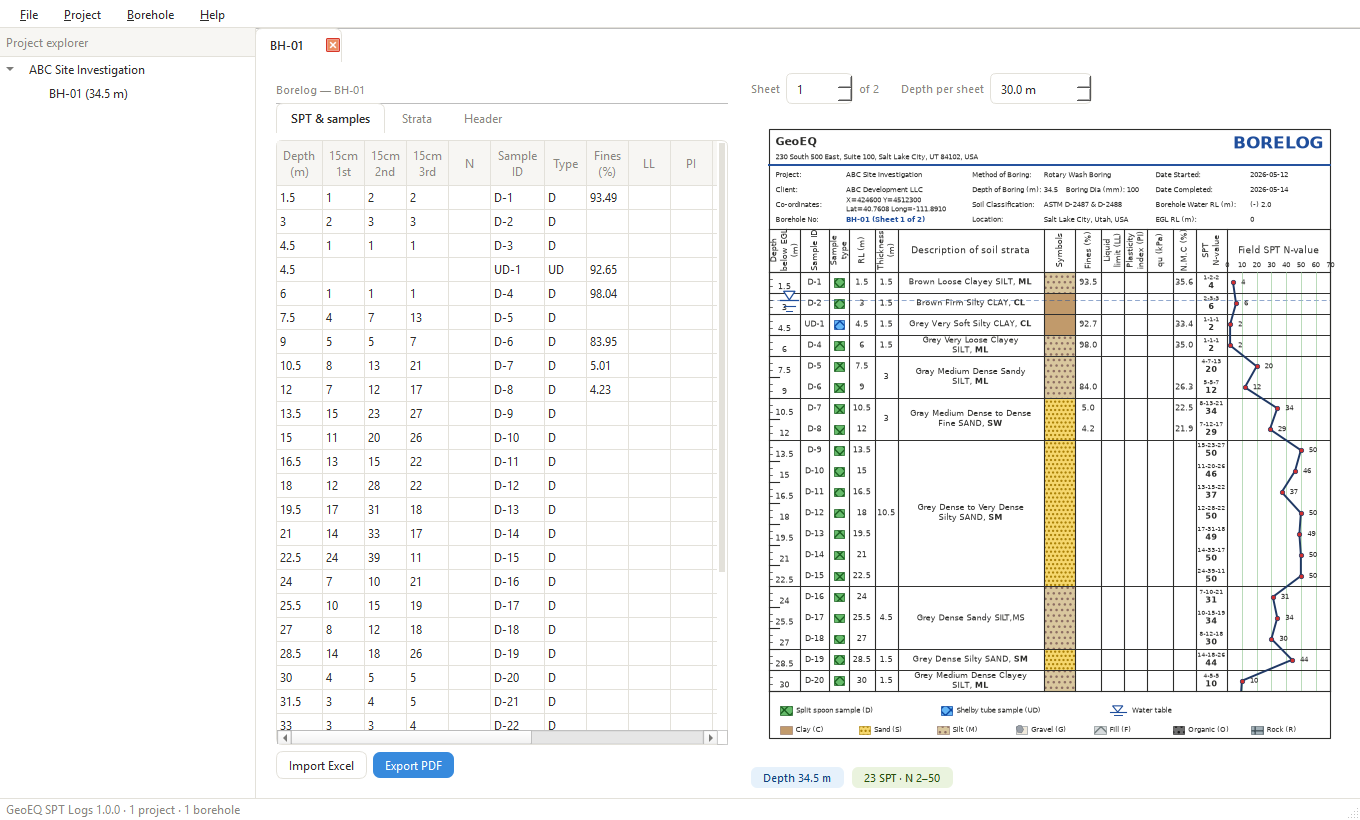Decrease the Depth per sheet with the down stepper
The width and height of the screenshot is (1360, 820).
click(x=1084, y=96)
